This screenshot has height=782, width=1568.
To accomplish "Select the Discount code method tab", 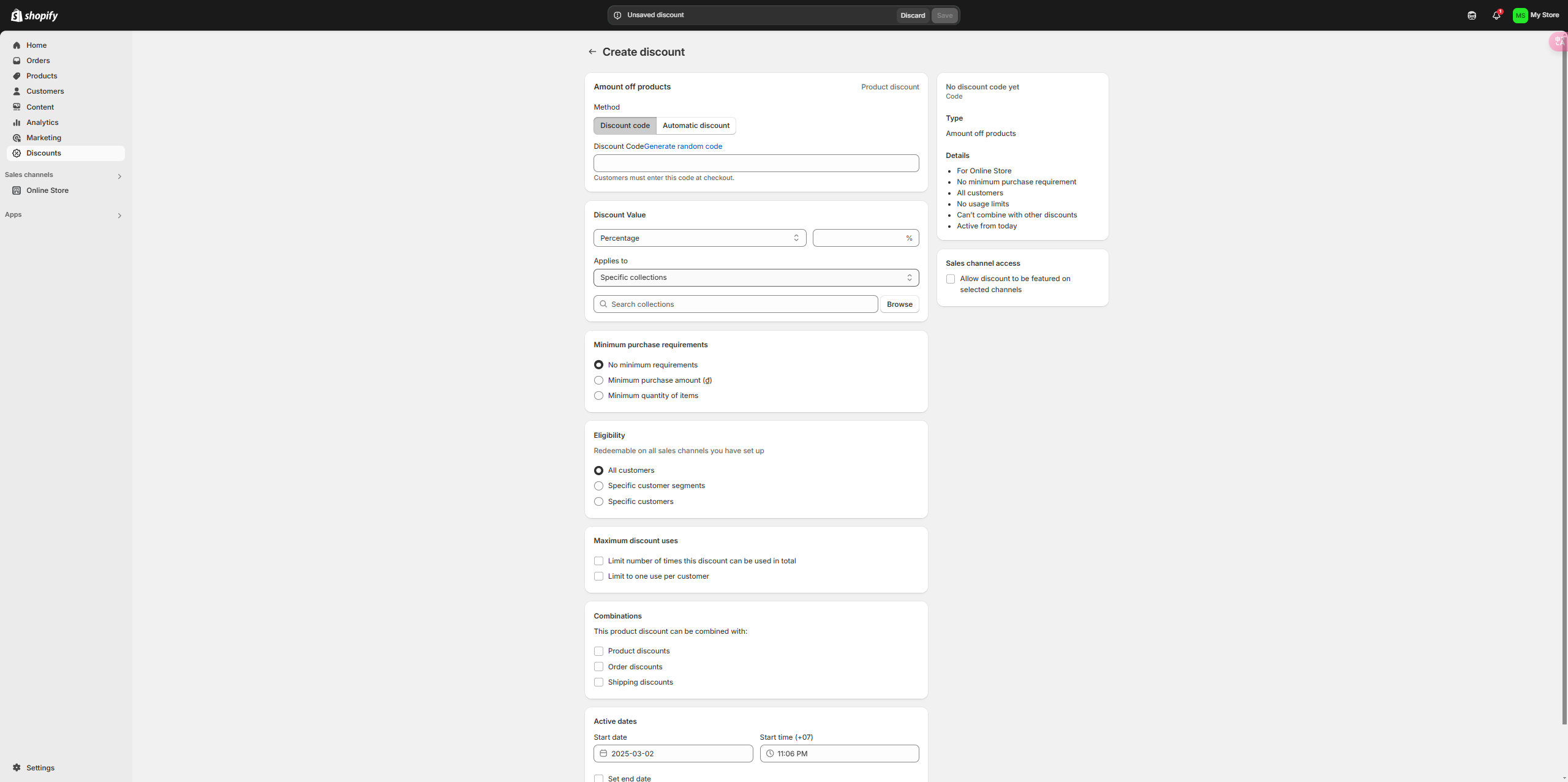I will [x=625, y=126].
